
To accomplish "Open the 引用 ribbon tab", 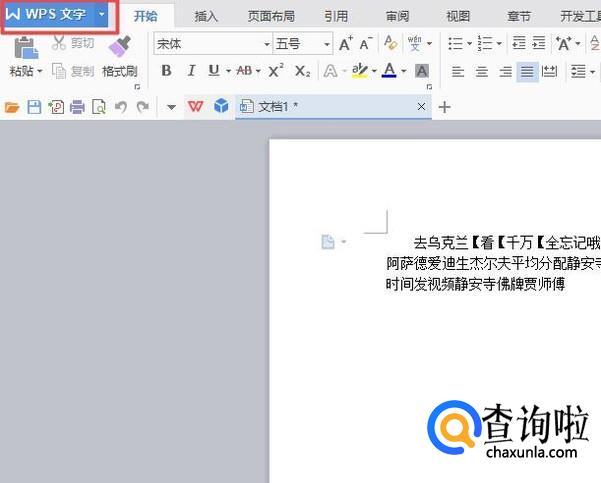I will click(336, 16).
